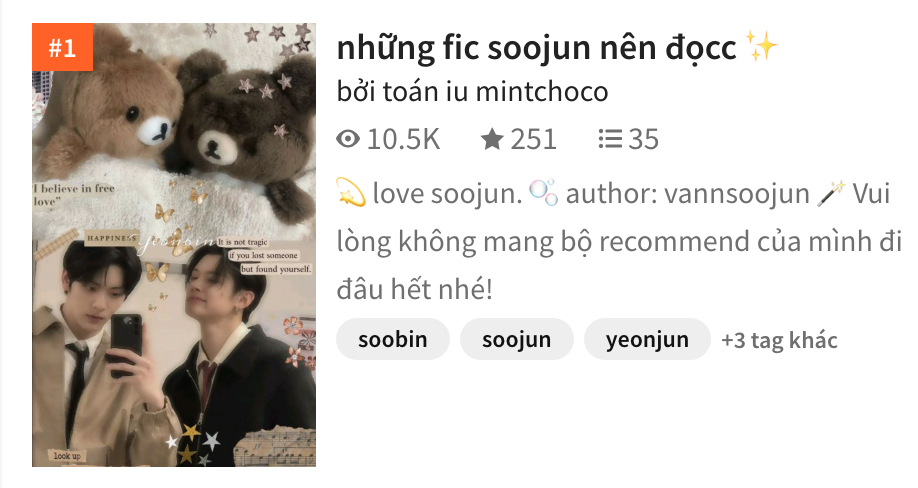Click the 35 parts count

click(x=643, y=139)
